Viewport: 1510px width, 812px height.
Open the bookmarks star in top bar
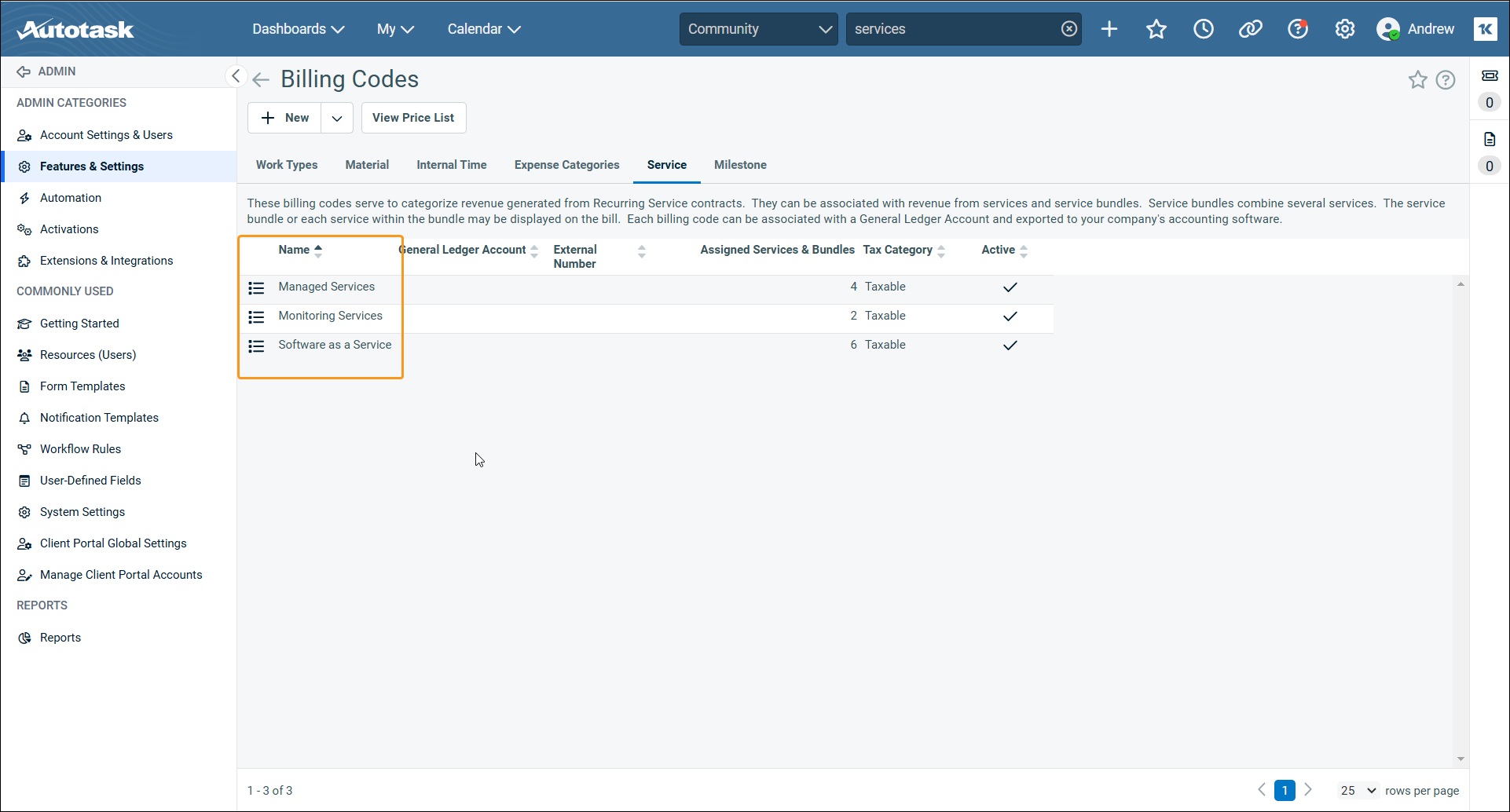pyautogui.click(x=1156, y=29)
